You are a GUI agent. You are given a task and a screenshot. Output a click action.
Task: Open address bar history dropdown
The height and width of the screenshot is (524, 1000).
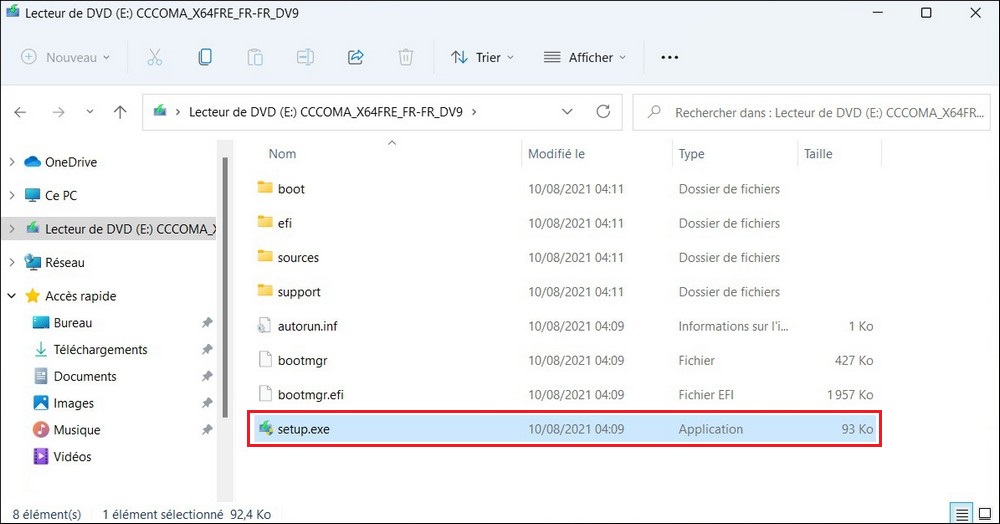567,112
